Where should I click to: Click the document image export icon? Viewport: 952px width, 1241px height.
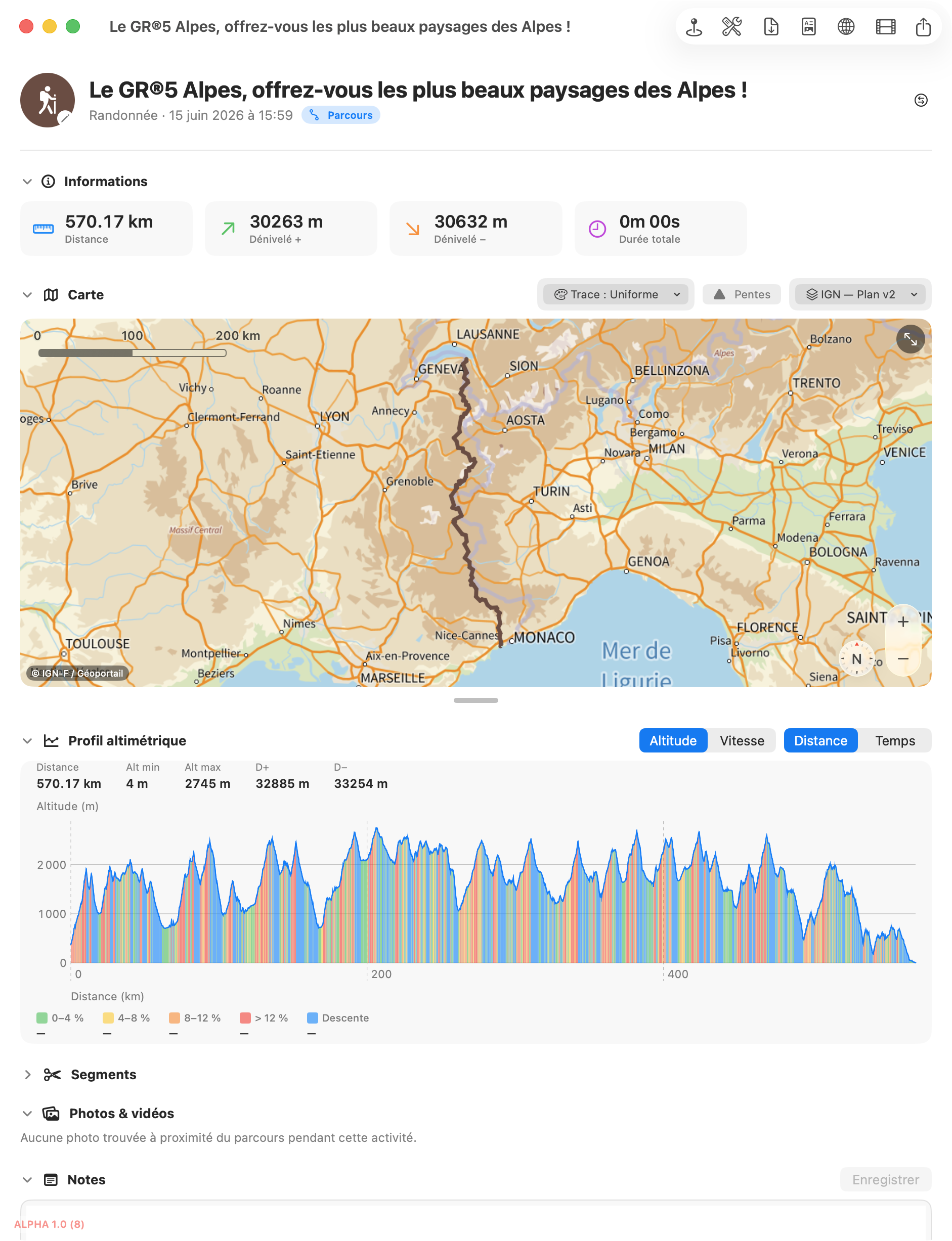(809, 27)
